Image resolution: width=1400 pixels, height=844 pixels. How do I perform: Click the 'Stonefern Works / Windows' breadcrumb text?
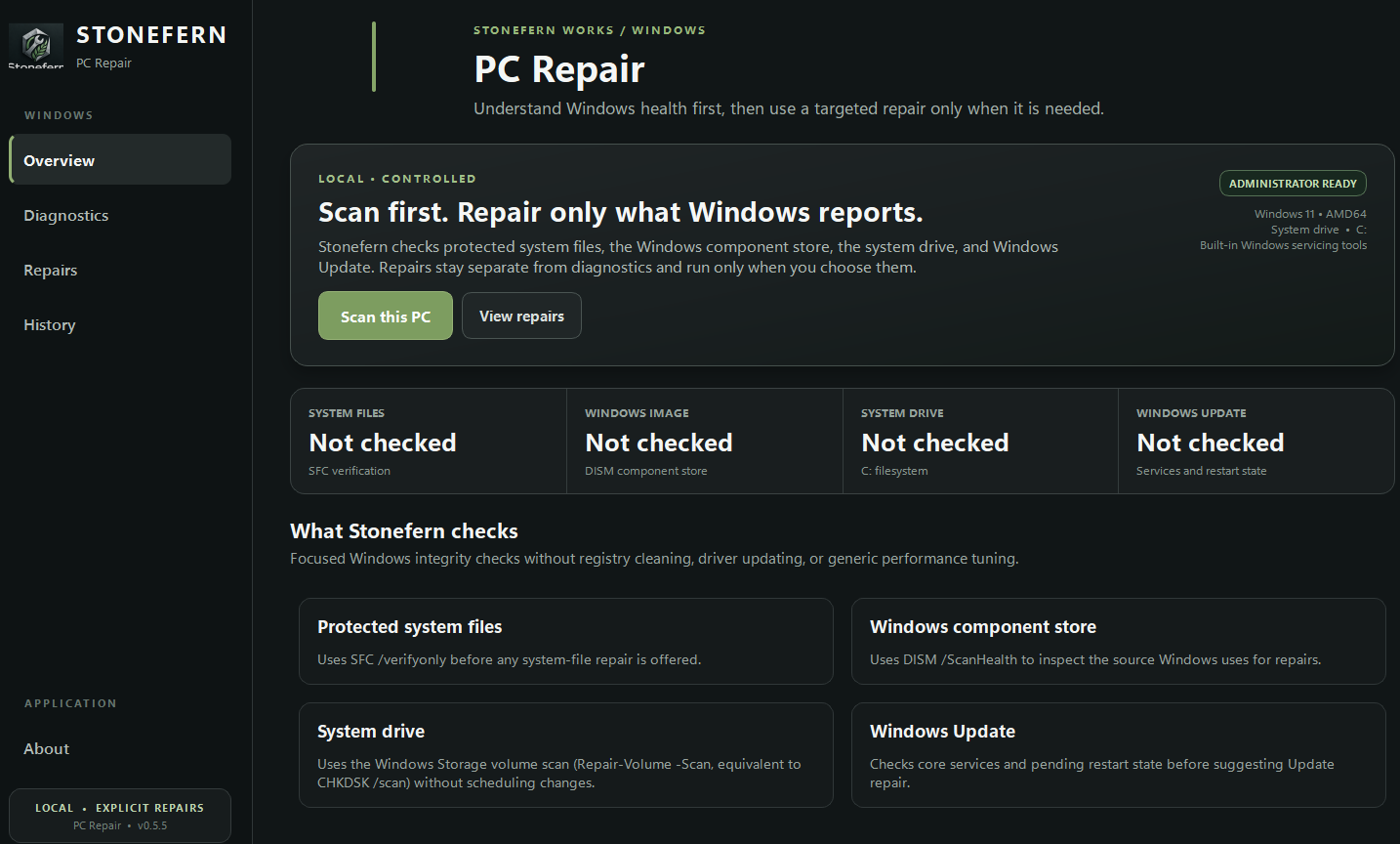click(590, 30)
